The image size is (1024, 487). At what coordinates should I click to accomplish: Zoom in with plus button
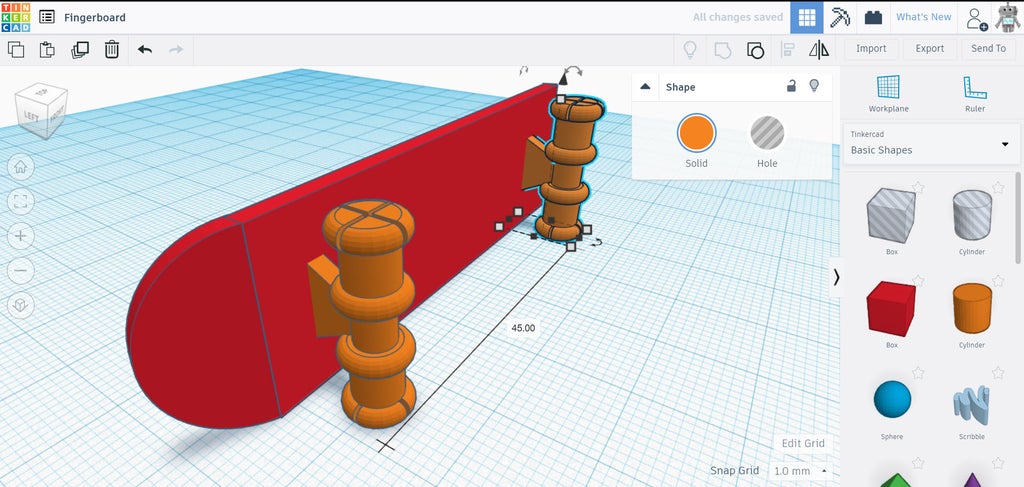[x=20, y=236]
